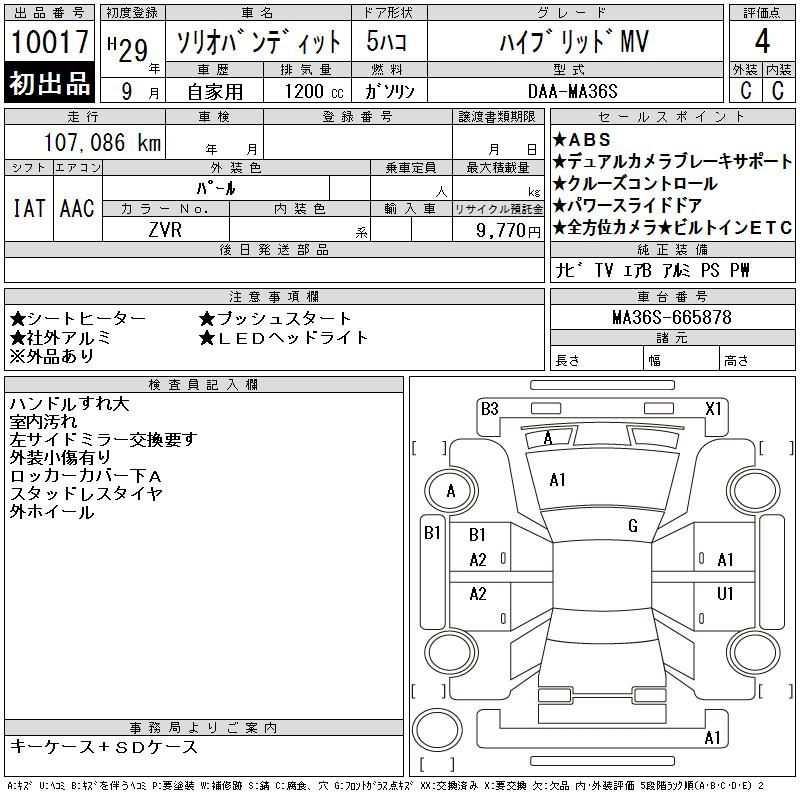
Task: Click the mileage 107,086 km
Action: pyautogui.click(x=103, y=142)
